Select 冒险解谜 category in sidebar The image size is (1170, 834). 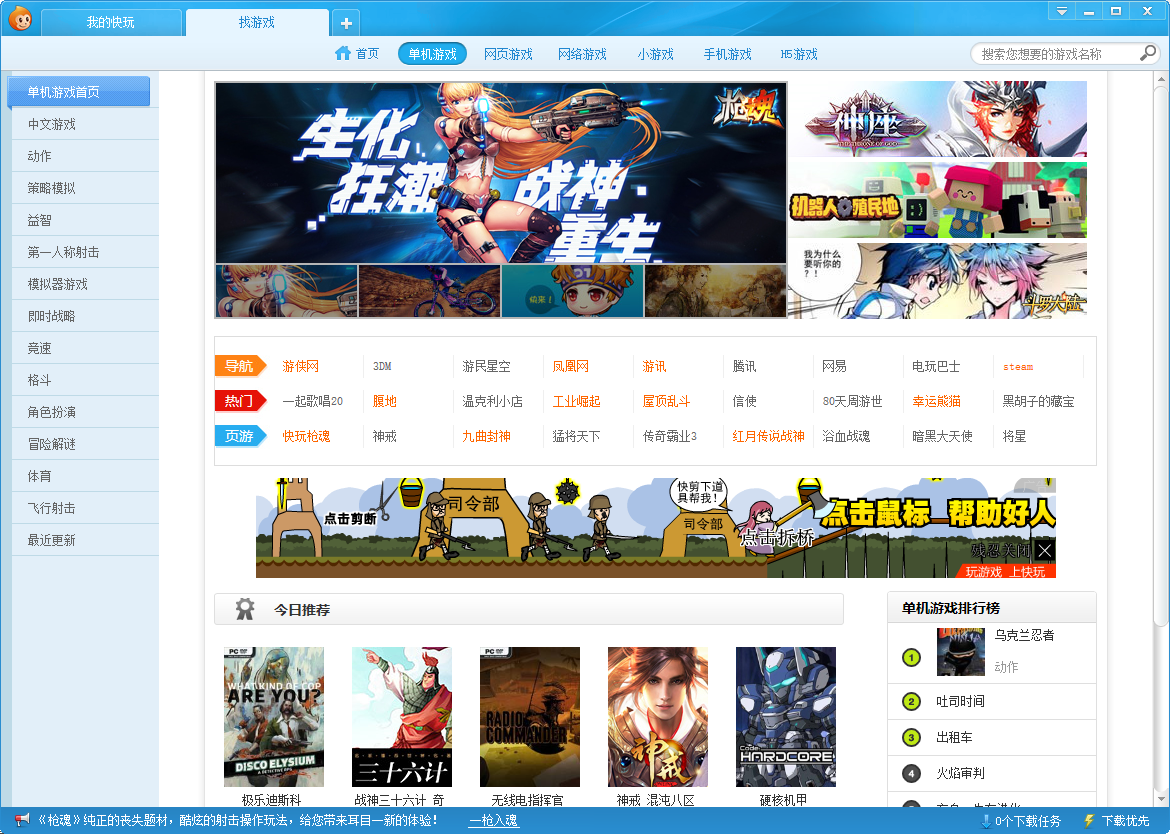tap(85, 444)
